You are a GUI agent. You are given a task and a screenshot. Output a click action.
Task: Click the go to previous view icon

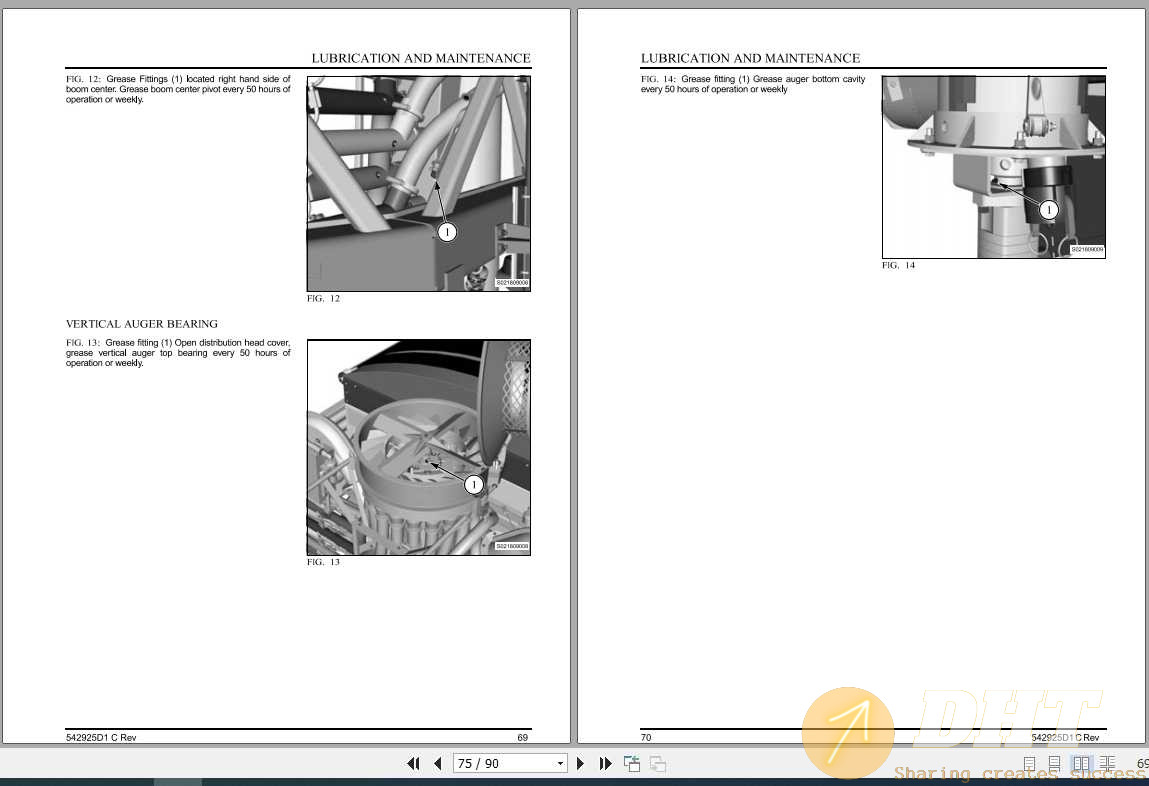point(632,763)
